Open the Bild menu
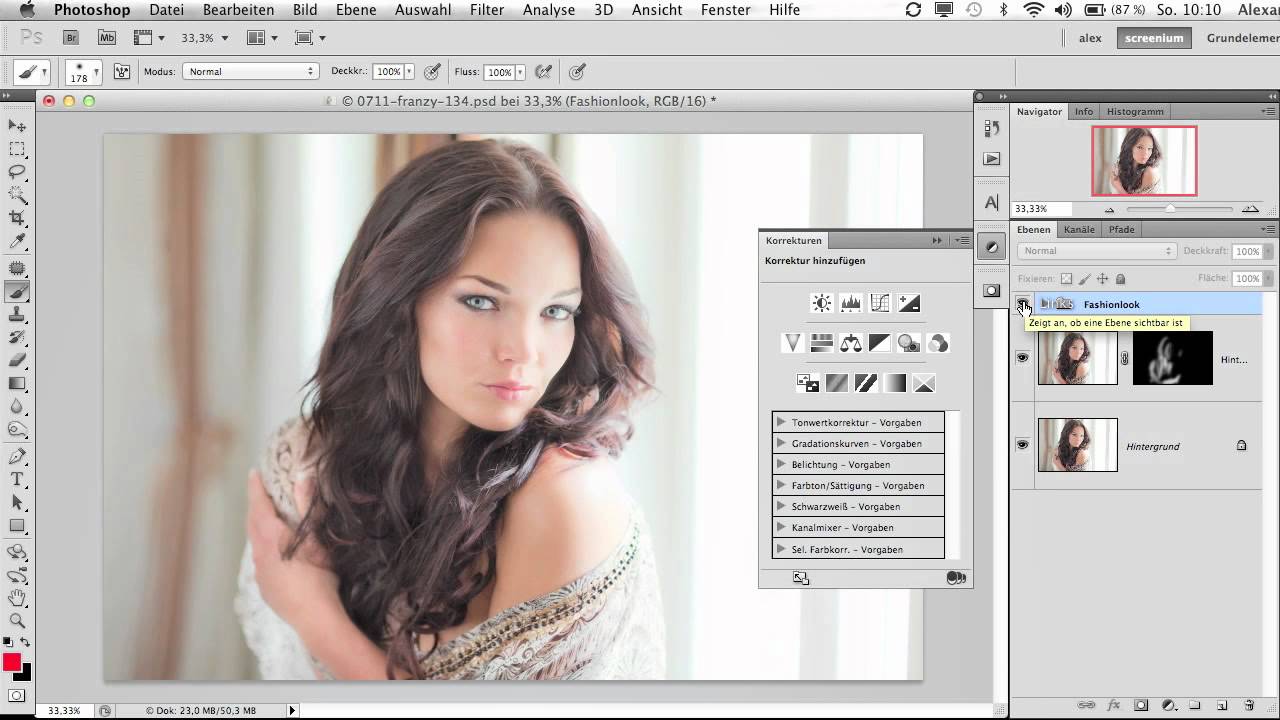Viewport: 1280px width, 720px height. 305,10
